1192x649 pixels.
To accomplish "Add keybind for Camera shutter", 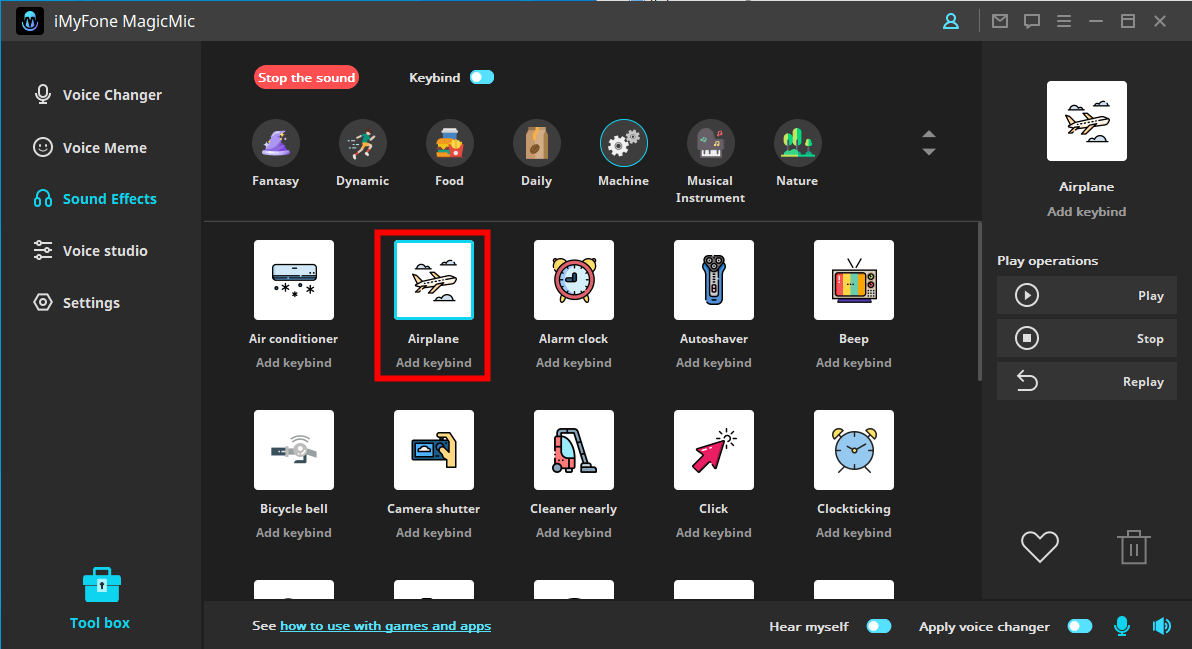I will tap(433, 533).
